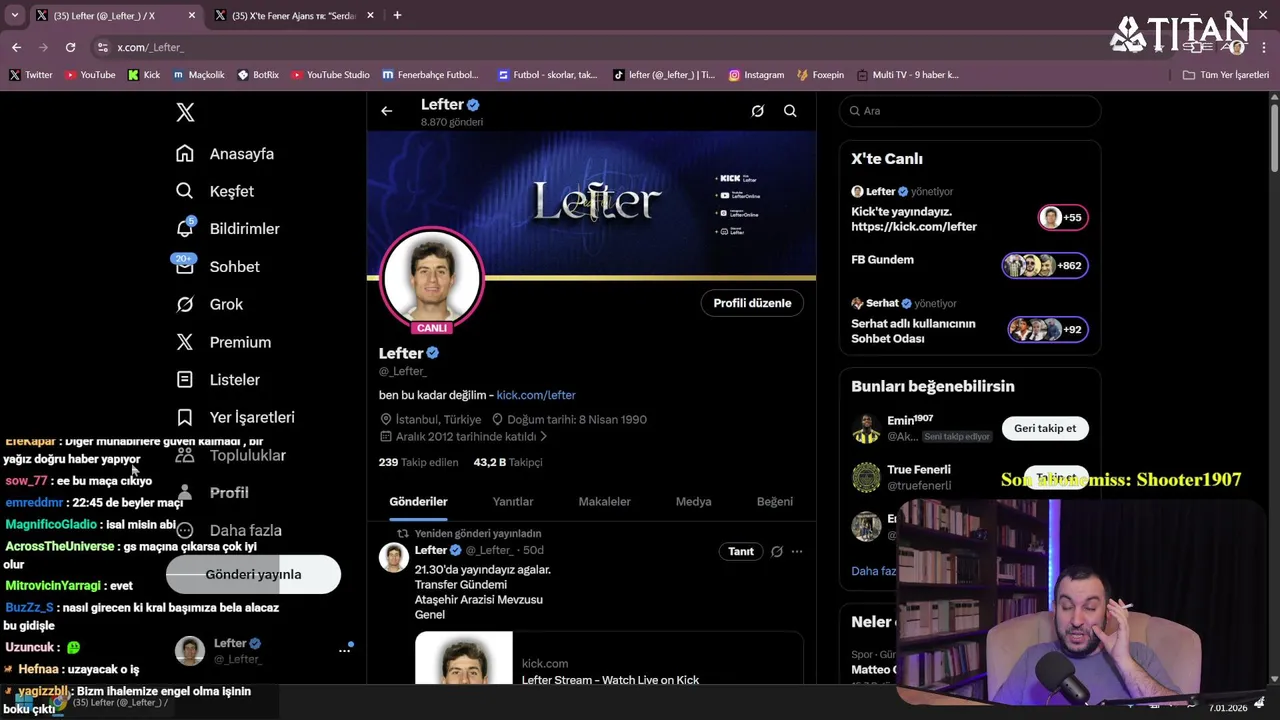
Task: Join Lefter's Kick'te yayındayız space
Action: [x=970, y=209]
